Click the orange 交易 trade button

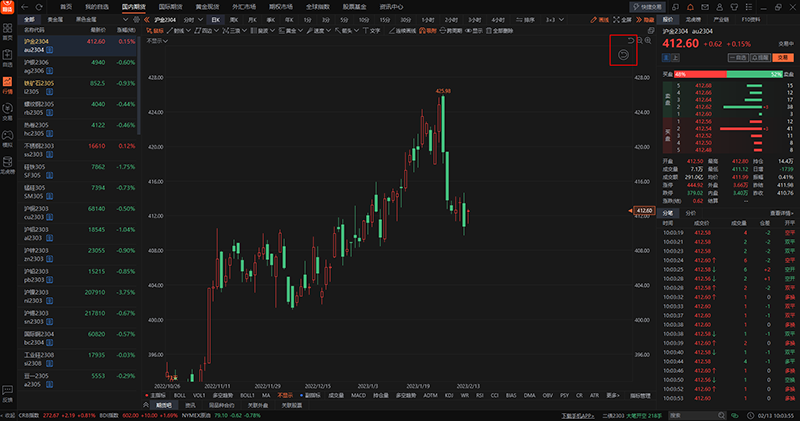(783, 58)
